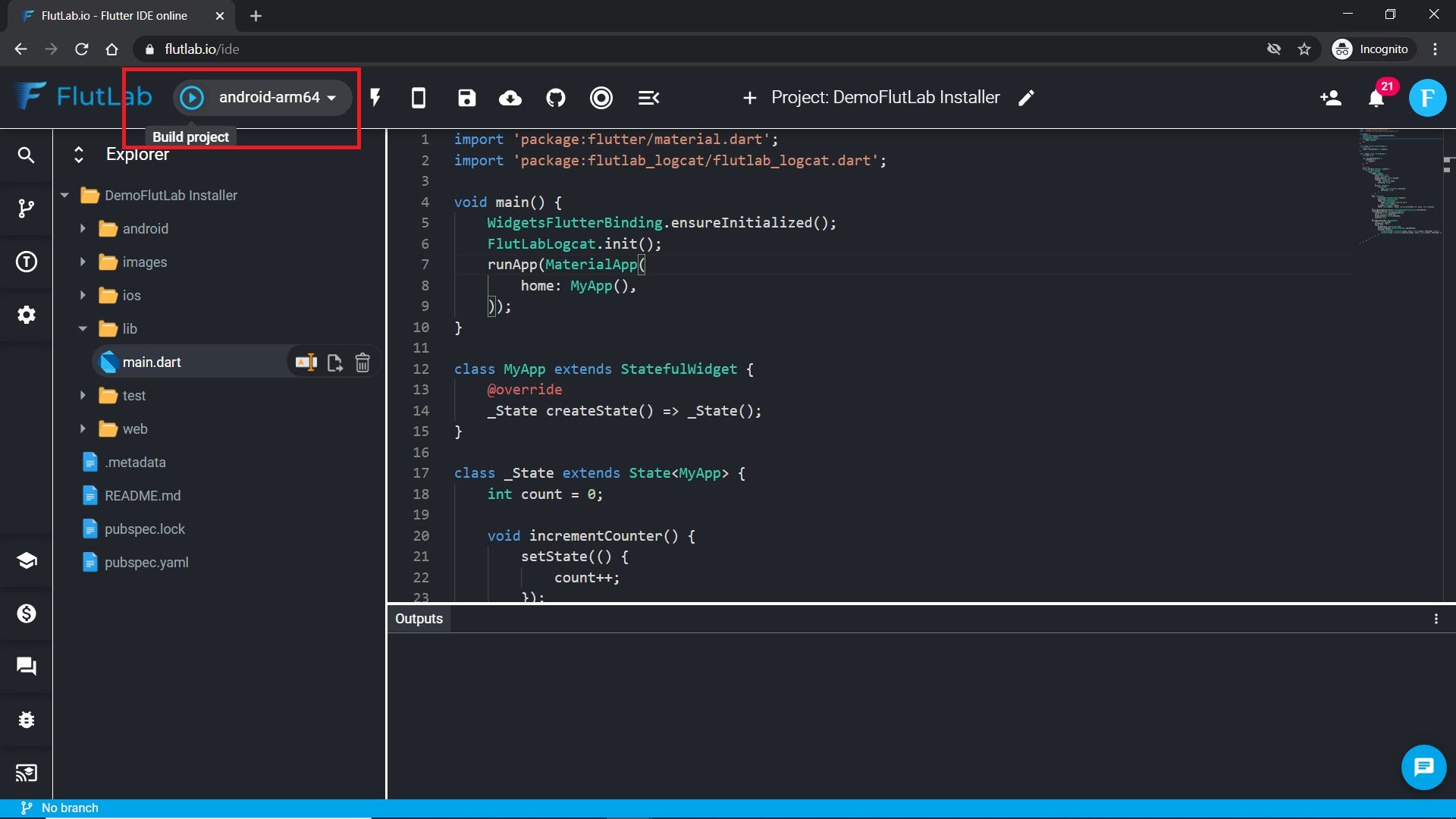Image resolution: width=1456 pixels, height=819 pixels.
Task: Click the No branch status bar item
Action: (61, 808)
